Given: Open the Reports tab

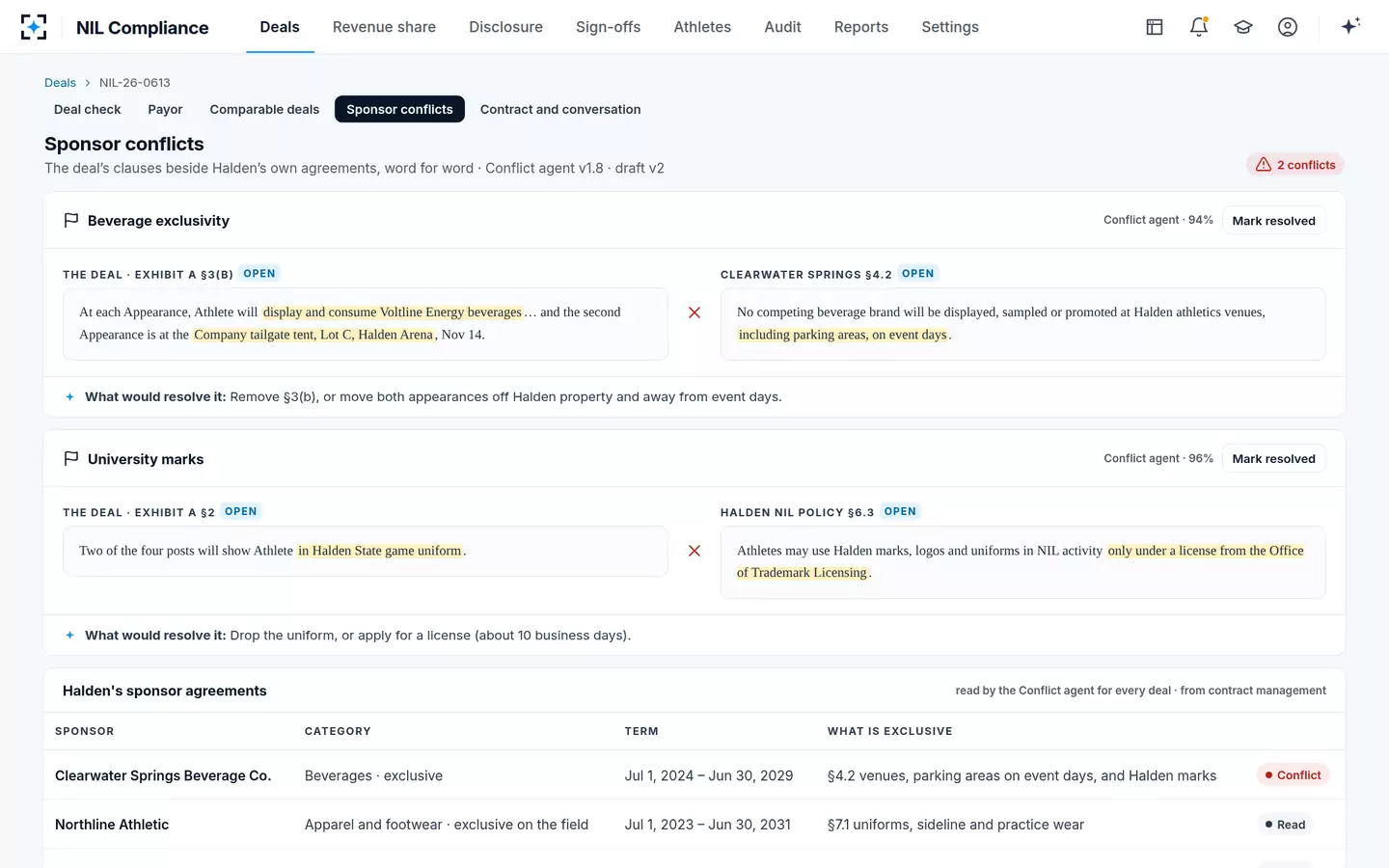Looking at the screenshot, I should click(x=861, y=27).
